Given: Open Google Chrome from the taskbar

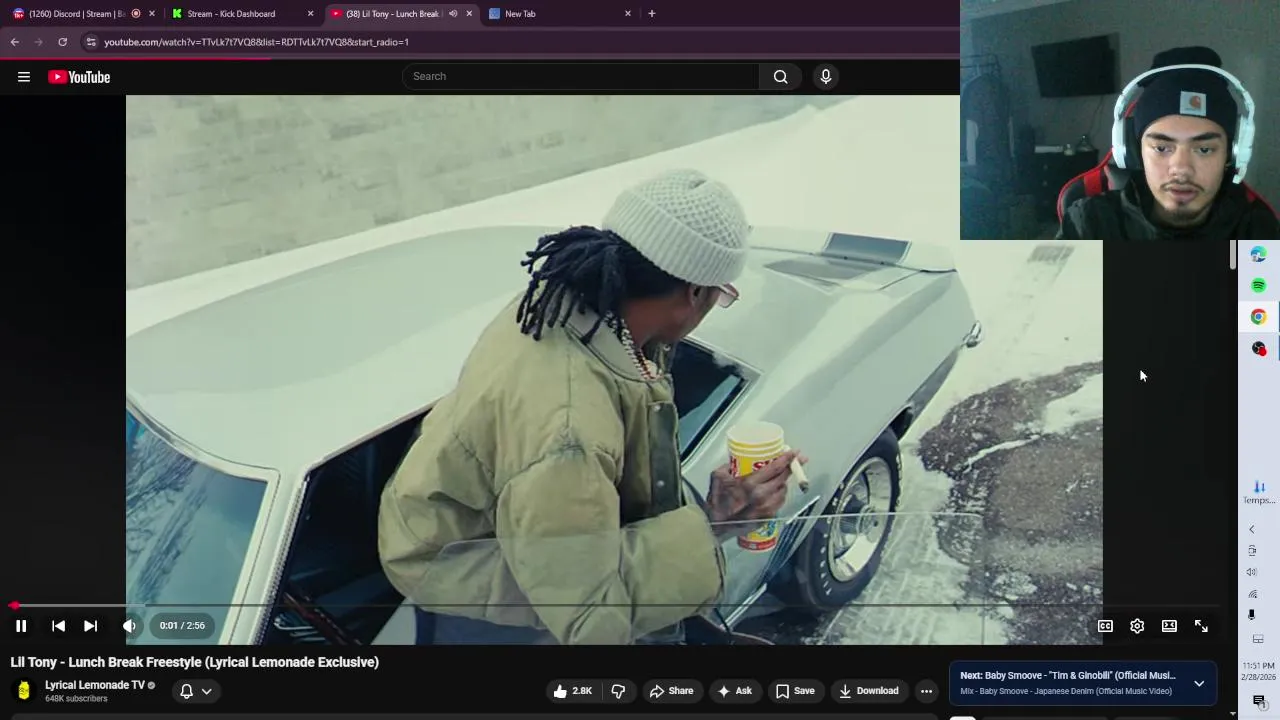Looking at the screenshot, I should pos(1258,317).
